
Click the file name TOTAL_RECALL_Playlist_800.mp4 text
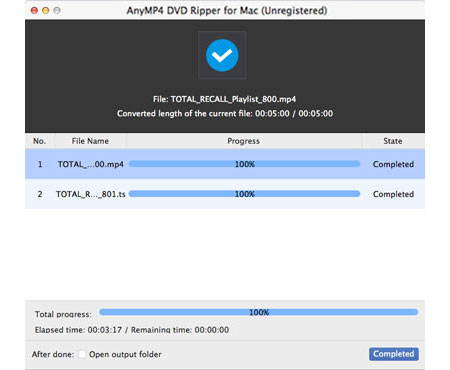pyautogui.click(x=233, y=99)
